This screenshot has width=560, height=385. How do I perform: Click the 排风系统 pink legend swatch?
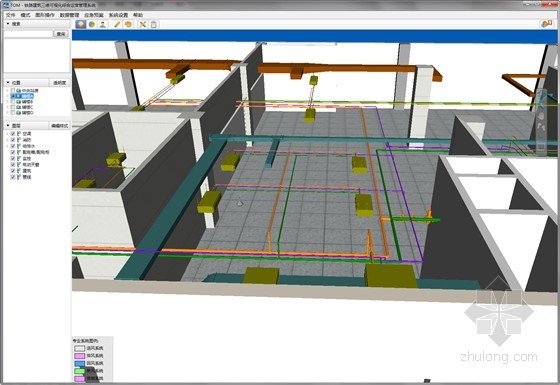click(79, 356)
